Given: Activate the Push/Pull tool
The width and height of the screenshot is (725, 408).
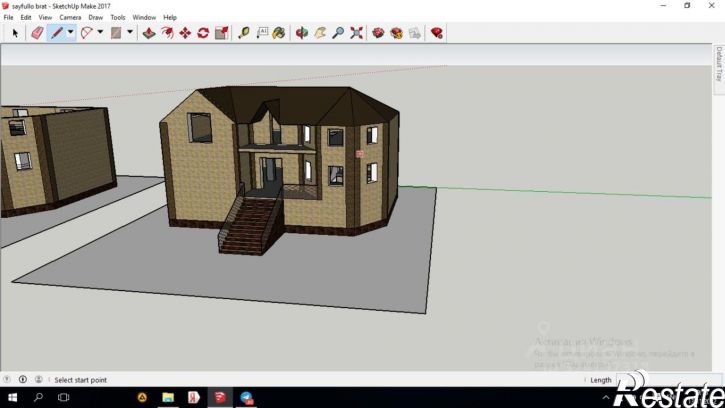Looking at the screenshot, I should pos(148,33).
